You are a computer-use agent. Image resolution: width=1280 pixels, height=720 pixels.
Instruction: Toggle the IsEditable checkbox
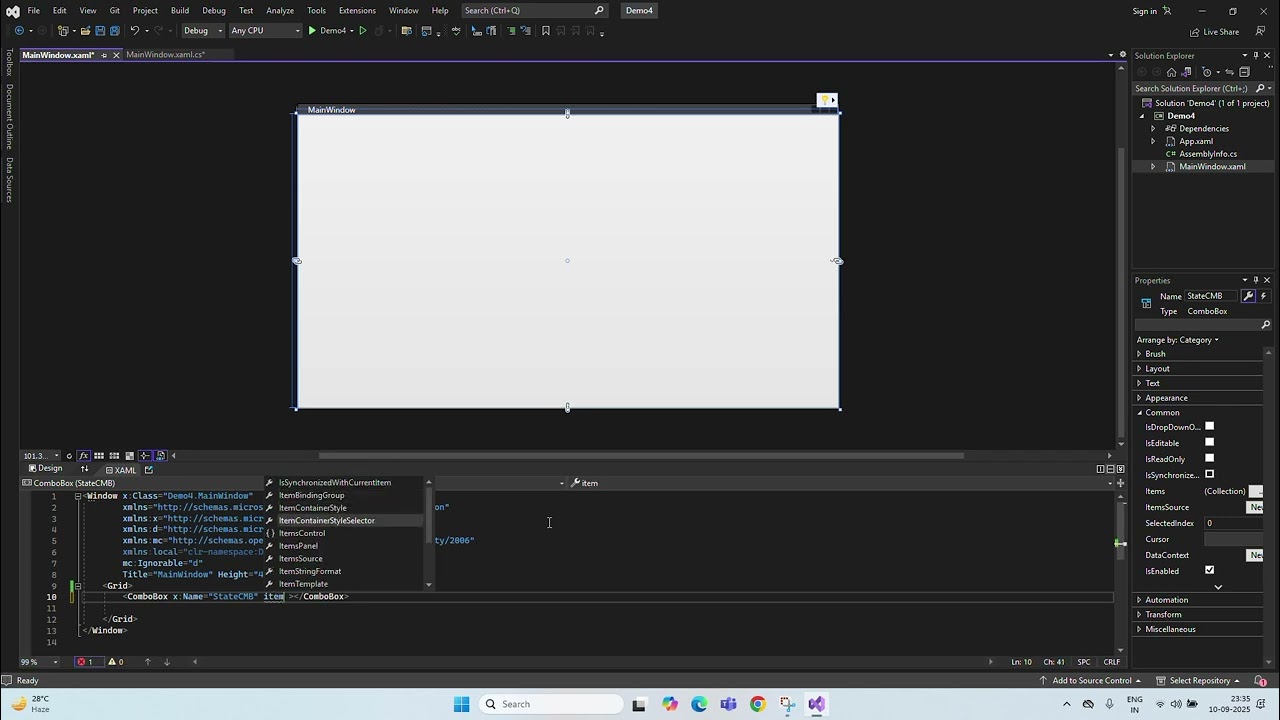(x=1209, y=443)
